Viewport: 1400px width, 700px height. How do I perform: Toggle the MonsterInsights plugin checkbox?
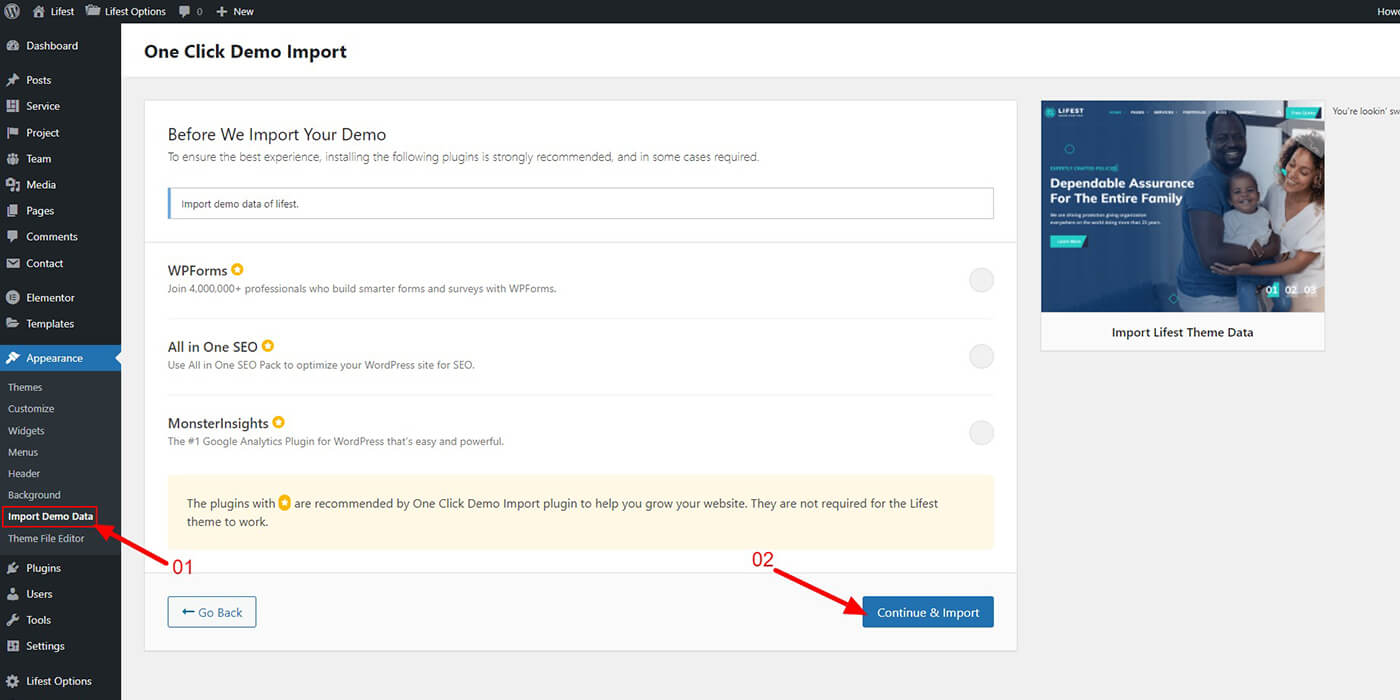tap(982, 432)
